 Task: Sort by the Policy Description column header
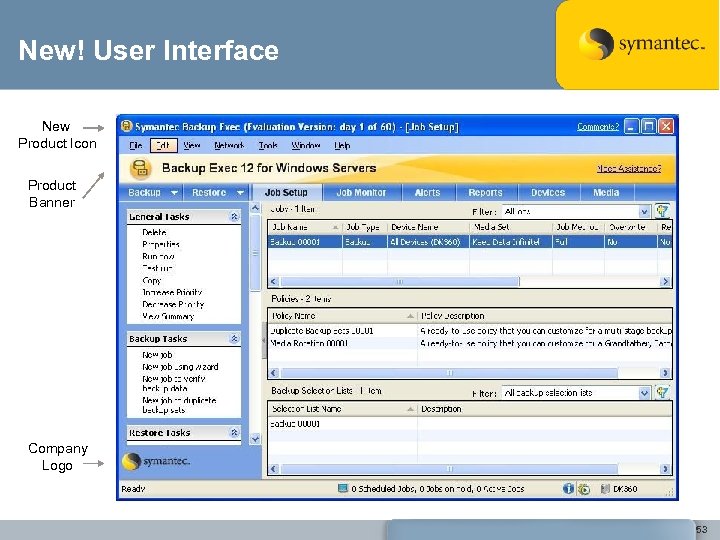click(545, 316)
